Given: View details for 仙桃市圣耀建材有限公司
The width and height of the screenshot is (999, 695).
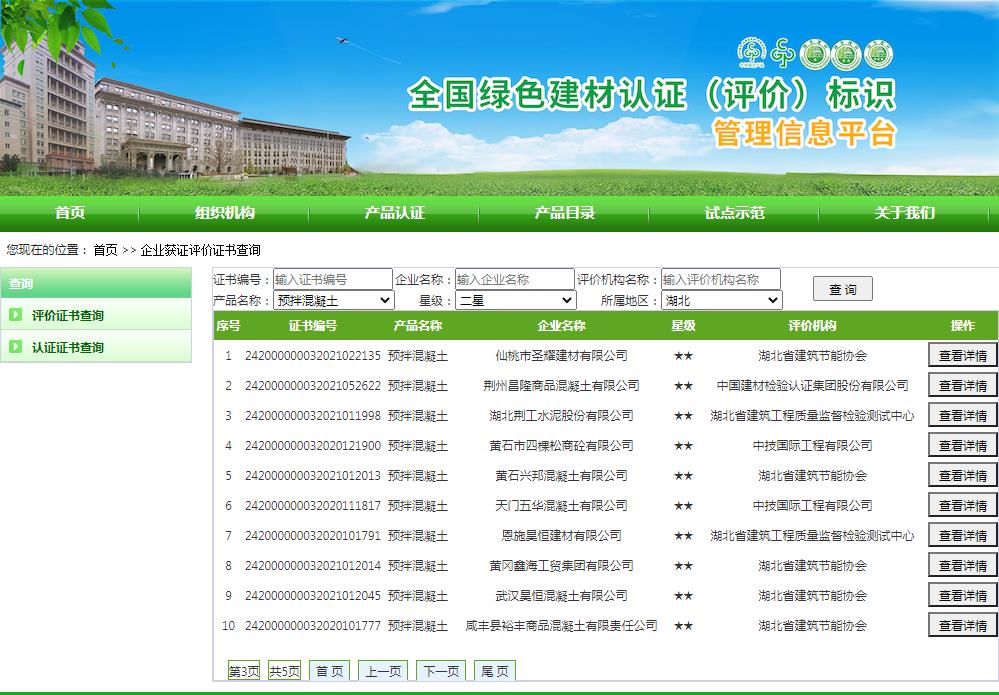Looking at the screenshot, I should (x=962, y=355).
